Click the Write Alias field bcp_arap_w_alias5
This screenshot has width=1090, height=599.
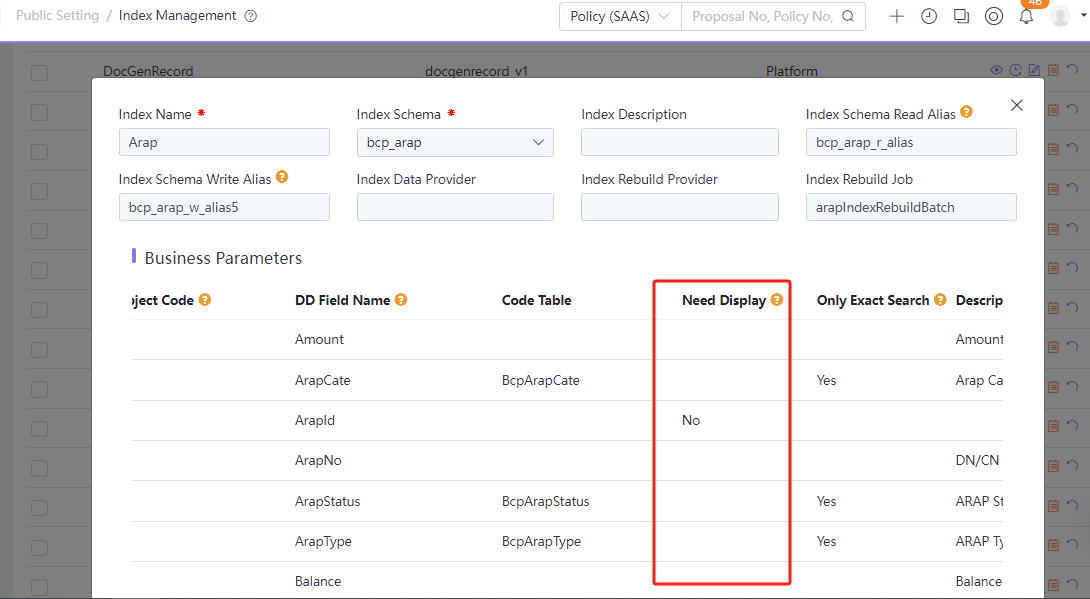coord(224,207)
